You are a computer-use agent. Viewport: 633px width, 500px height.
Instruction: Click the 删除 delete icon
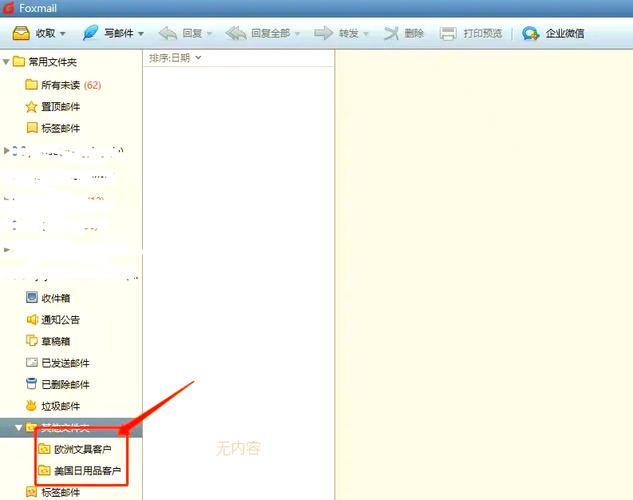click(x=391, y=33)
